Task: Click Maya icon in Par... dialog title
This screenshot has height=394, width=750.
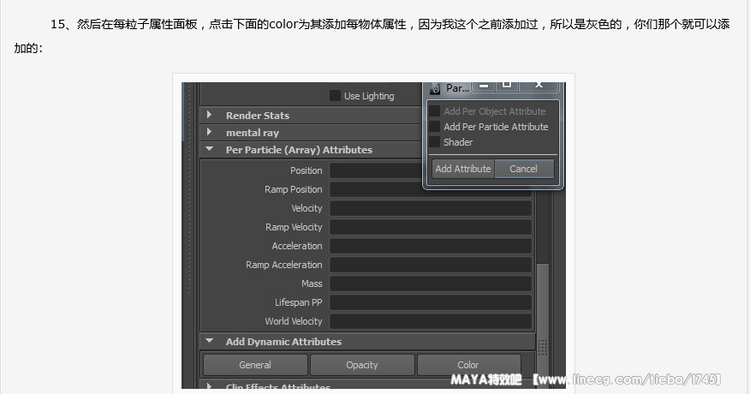Action: point(435,88)
